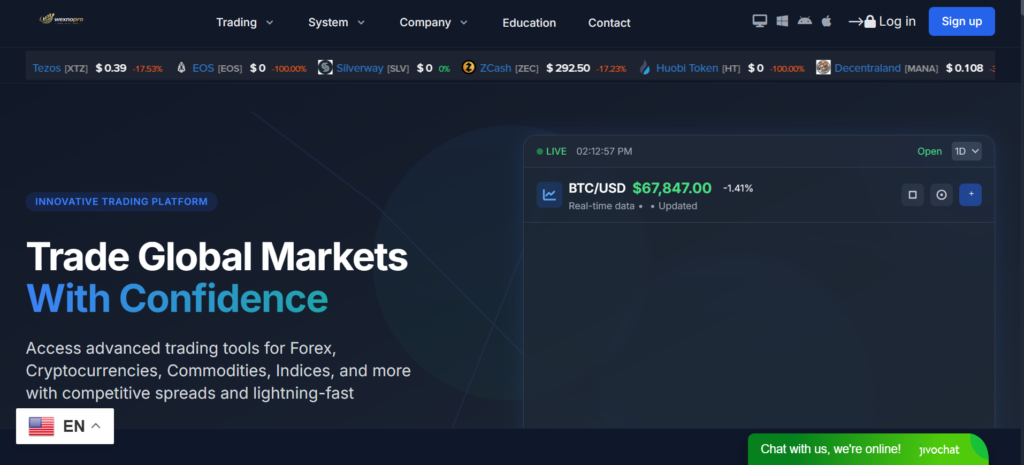Open the chat with us widget

[x=868, y=449]
